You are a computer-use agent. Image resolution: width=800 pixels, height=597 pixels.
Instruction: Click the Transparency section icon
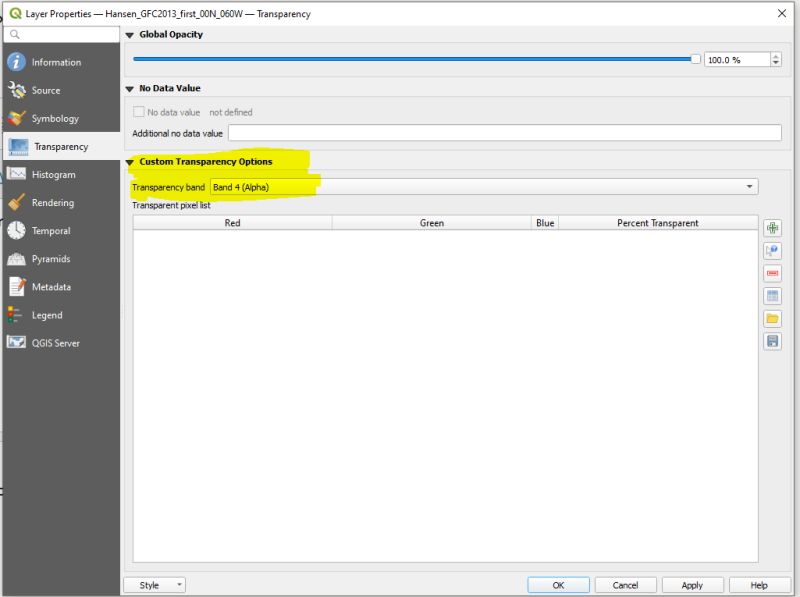tap(18, 147)
